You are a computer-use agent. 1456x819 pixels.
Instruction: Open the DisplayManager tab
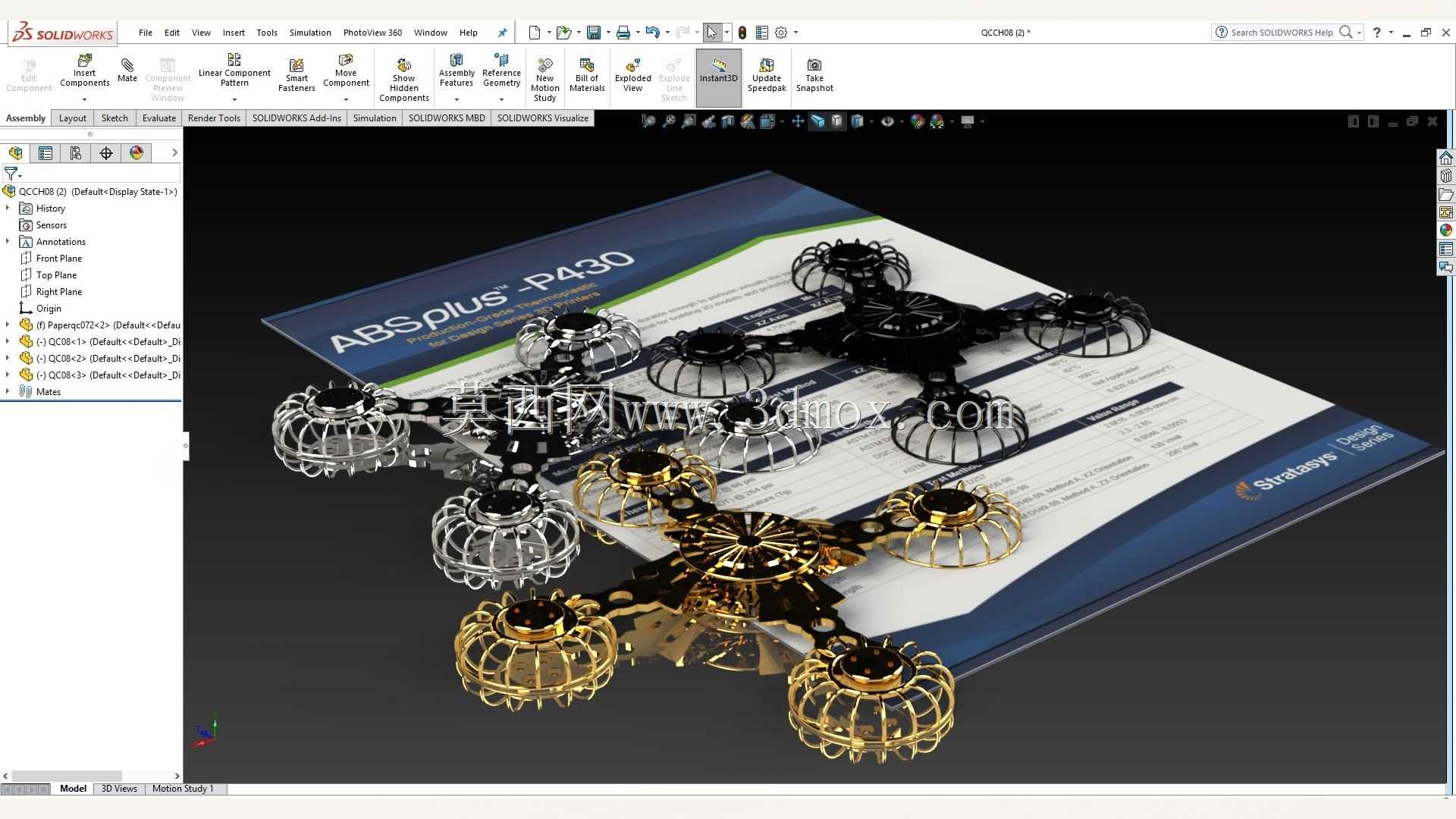tap(136, 153)
